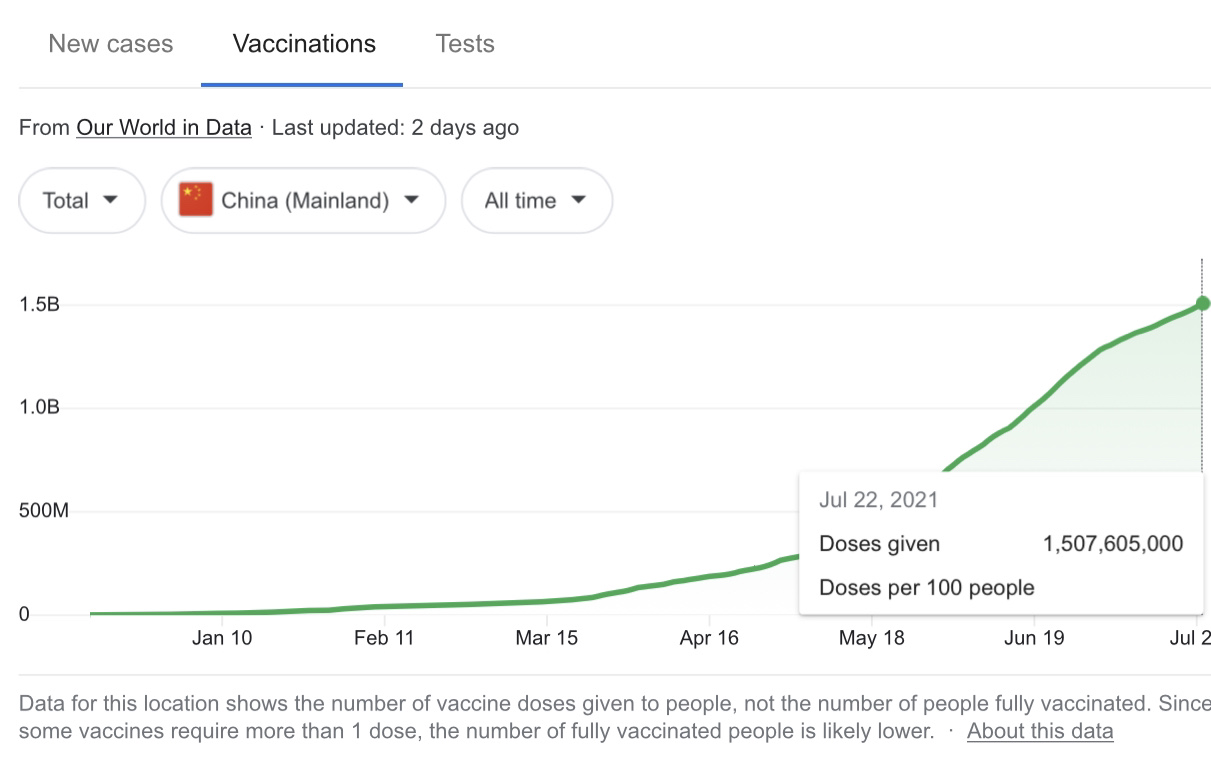Select the Vaccinations tab
1211x764 pixels.
point(304,44)
